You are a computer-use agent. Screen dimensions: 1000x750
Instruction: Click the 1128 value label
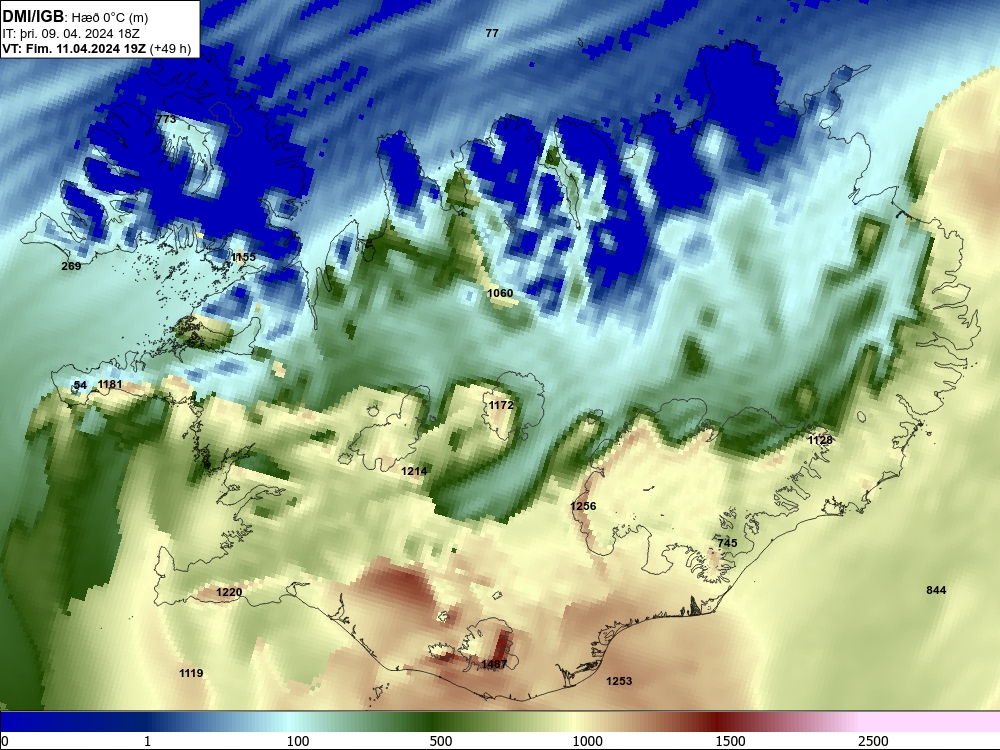coord(820,440)
